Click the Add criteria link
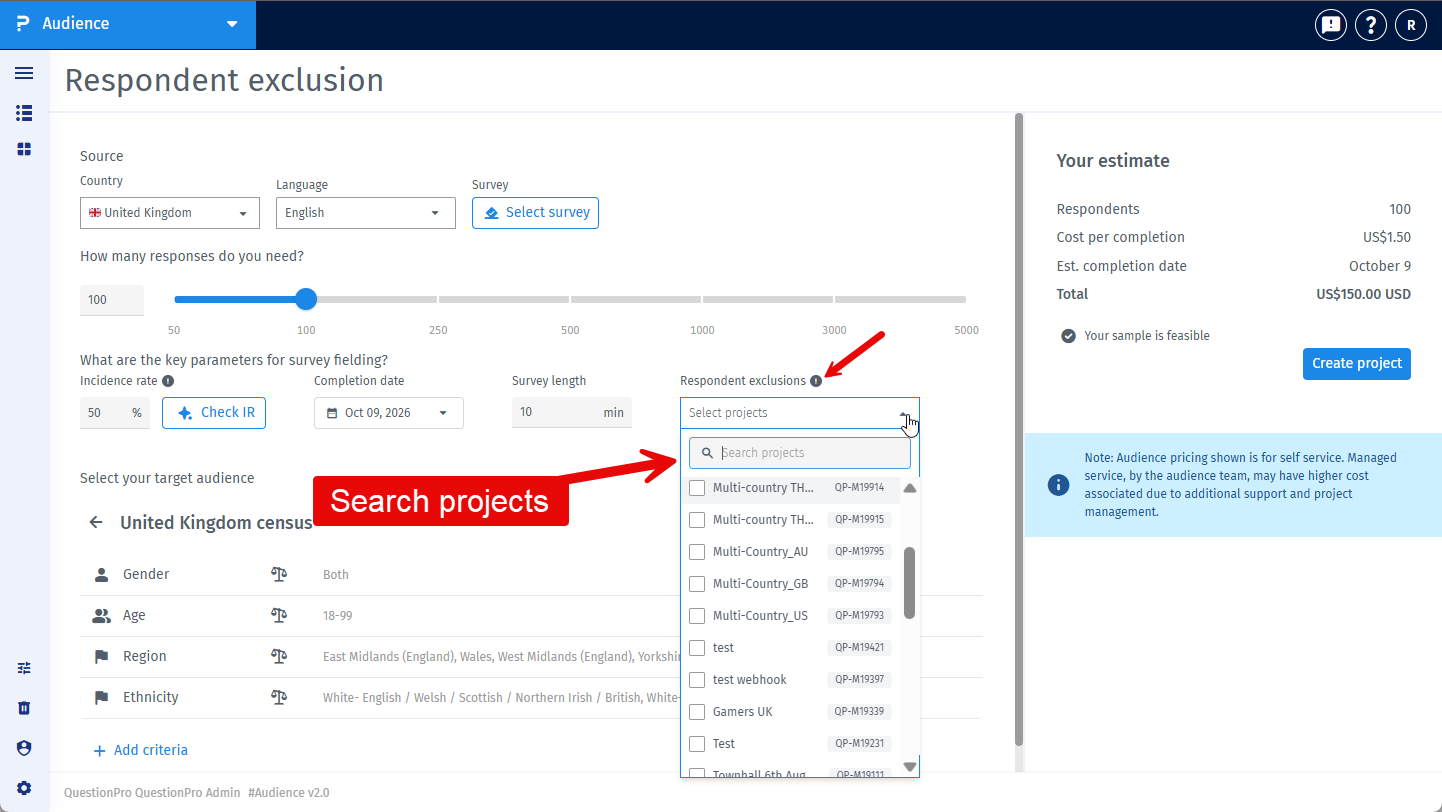This screenshot has height=812, width=1442. tap(140, 750)
